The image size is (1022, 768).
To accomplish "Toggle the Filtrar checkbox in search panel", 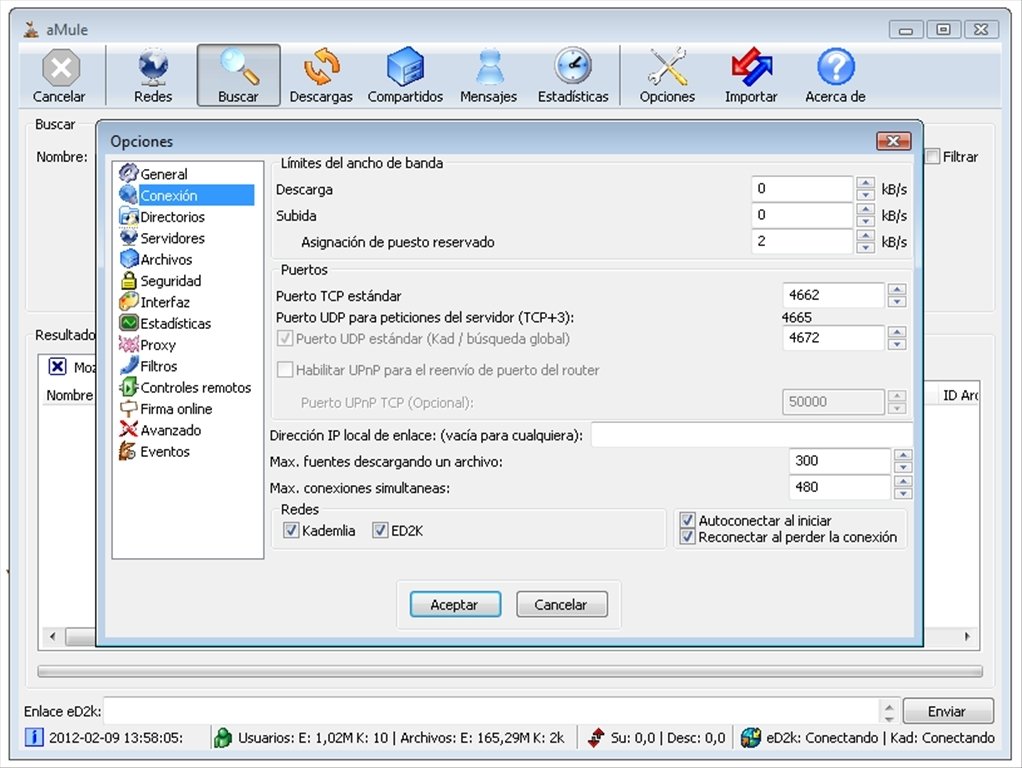I will tap(933, 156).
